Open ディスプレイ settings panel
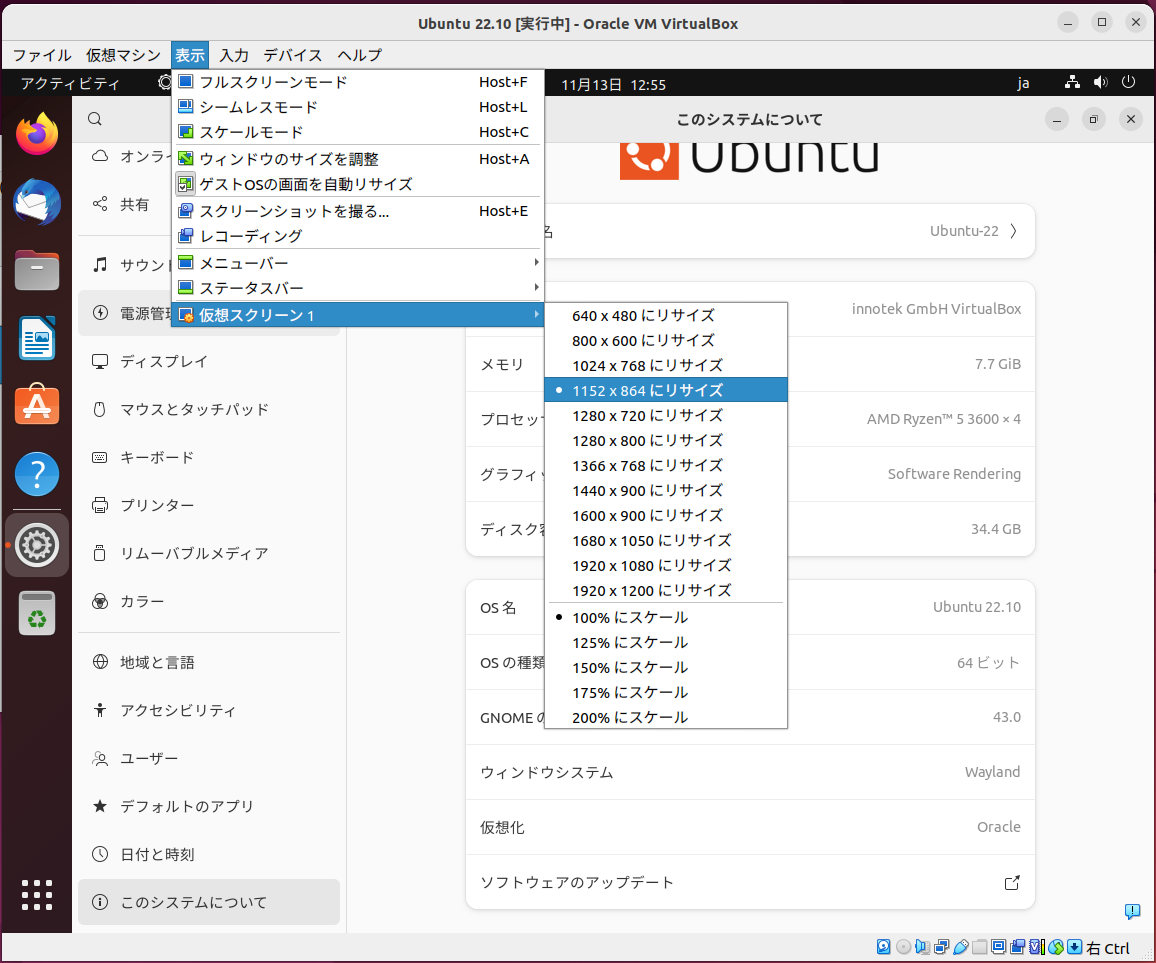 coord(209,361)
